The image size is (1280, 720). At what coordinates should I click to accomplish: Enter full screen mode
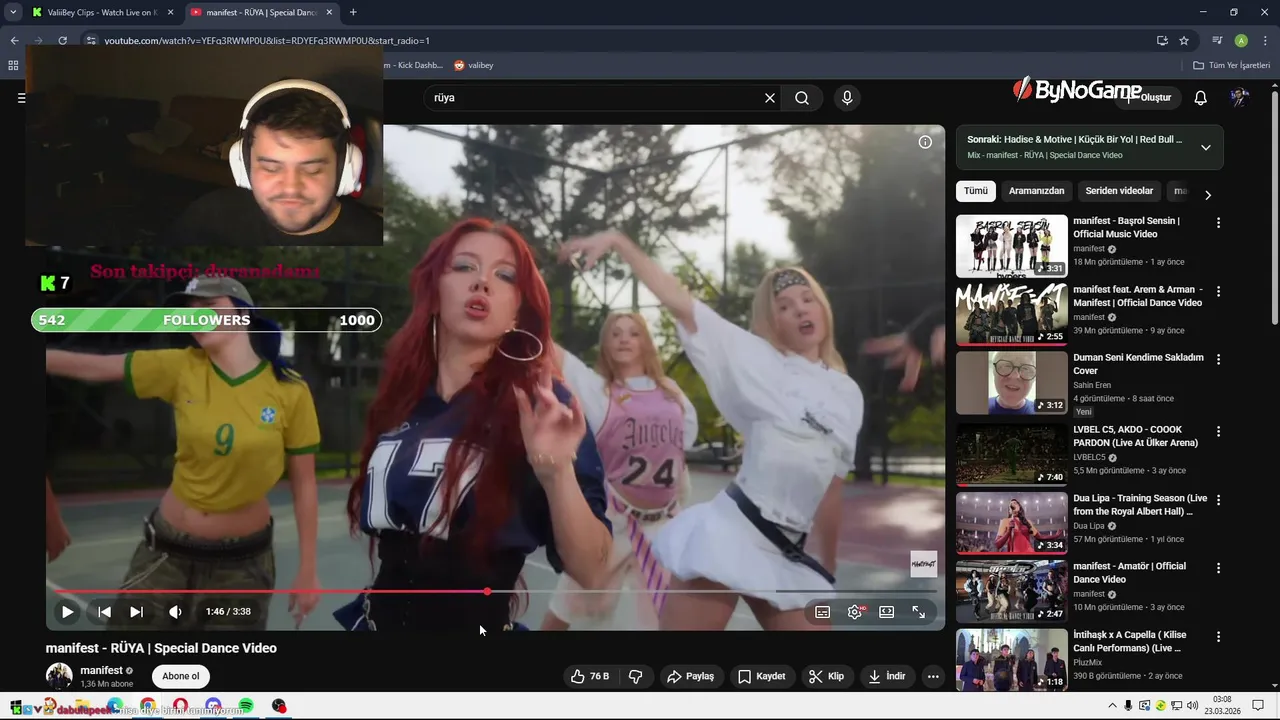click(x=918, y=612)
